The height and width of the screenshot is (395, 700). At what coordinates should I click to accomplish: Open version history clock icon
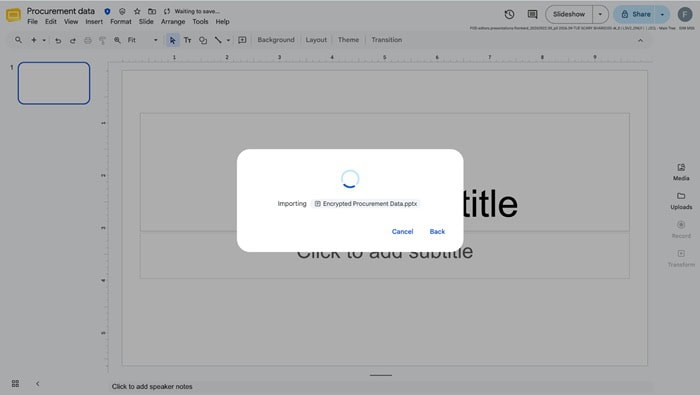[x=509, y=14]
